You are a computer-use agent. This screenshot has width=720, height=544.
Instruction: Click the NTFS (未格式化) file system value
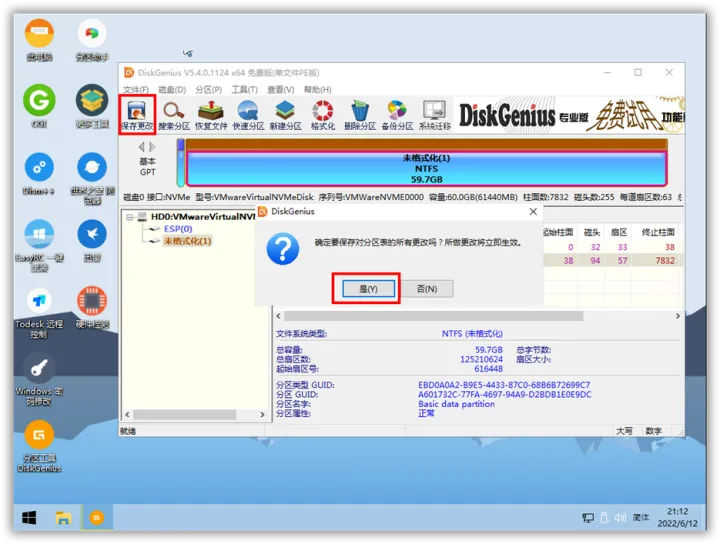pyautogui.click(x=472, y=333)
